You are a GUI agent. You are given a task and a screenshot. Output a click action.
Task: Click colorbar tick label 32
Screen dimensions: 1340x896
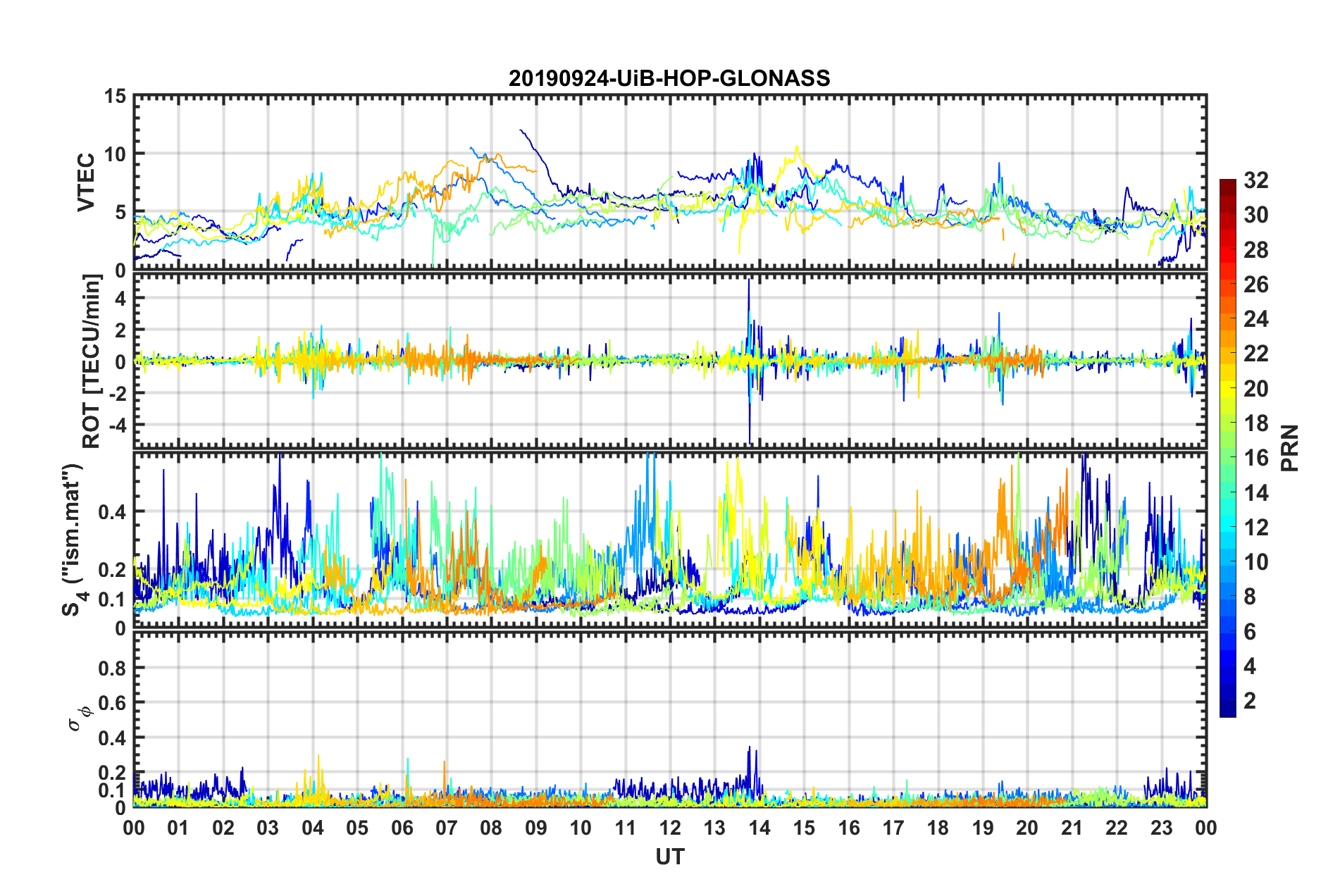tap(1255, 180)
